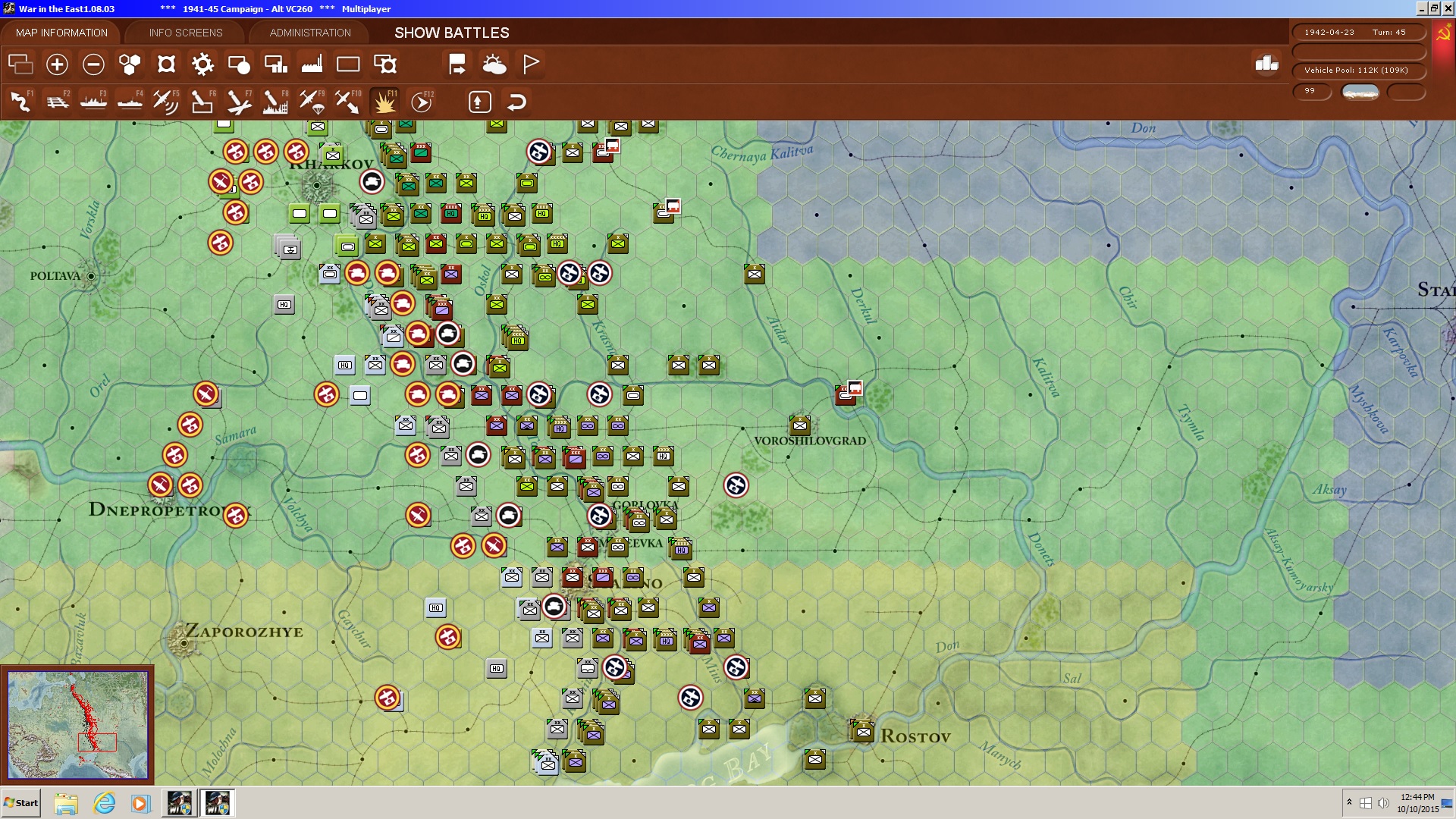Click the F12 end turn icon
Viewport: 1456px width, 819px height.
pyautogui.click(x=422, y=102)
